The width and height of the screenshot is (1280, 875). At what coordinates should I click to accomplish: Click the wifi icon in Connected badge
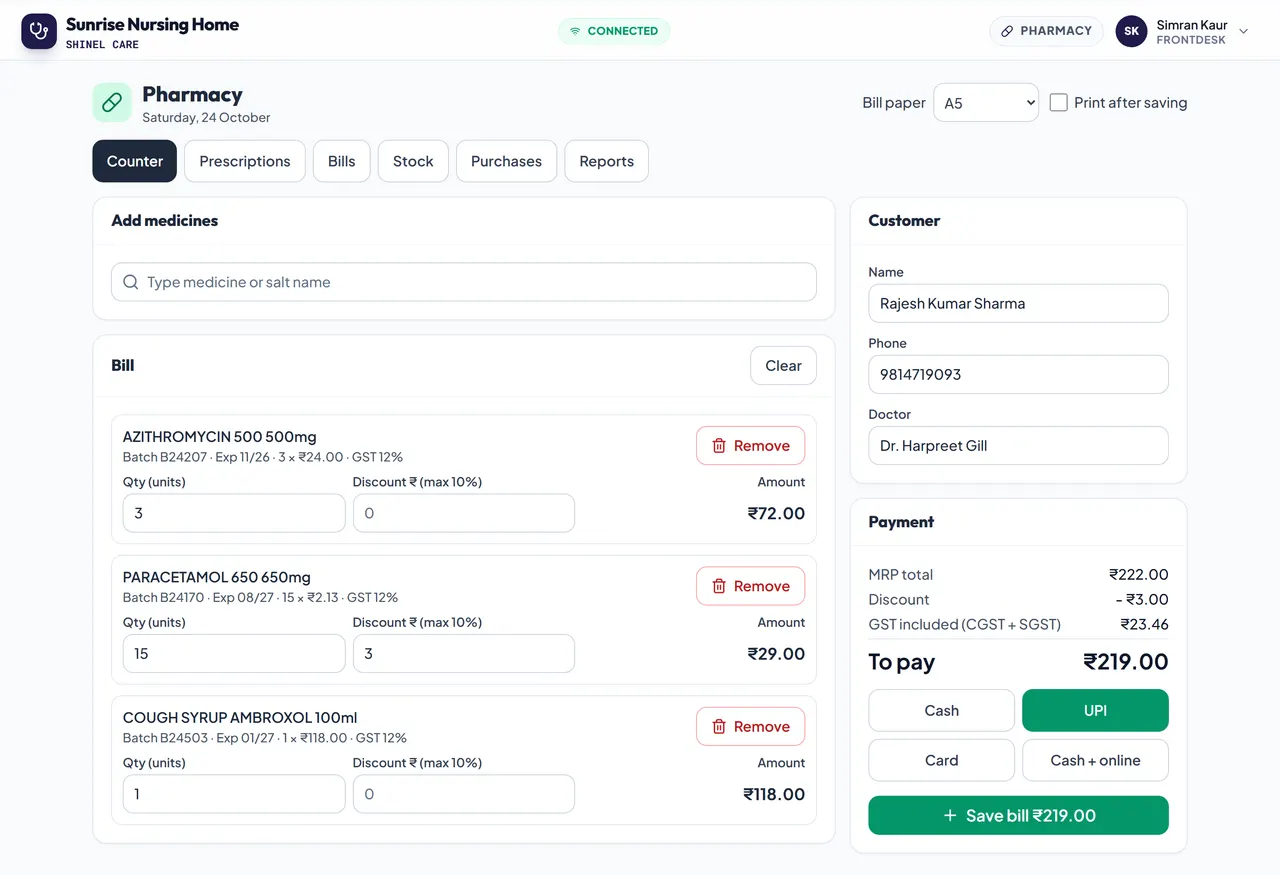[575, 31]
